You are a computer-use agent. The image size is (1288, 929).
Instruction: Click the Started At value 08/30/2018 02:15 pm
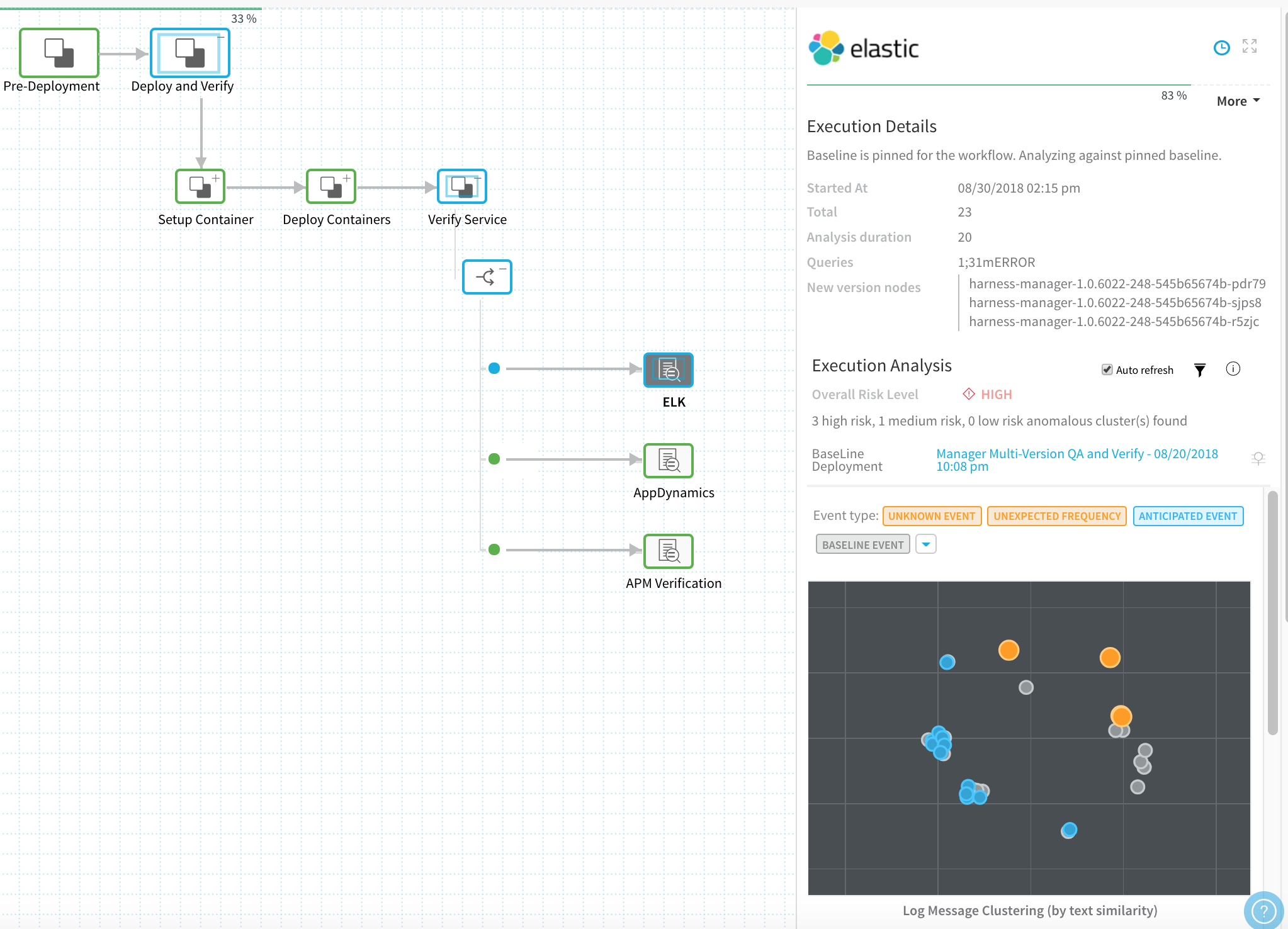(x=1019, y=188)
